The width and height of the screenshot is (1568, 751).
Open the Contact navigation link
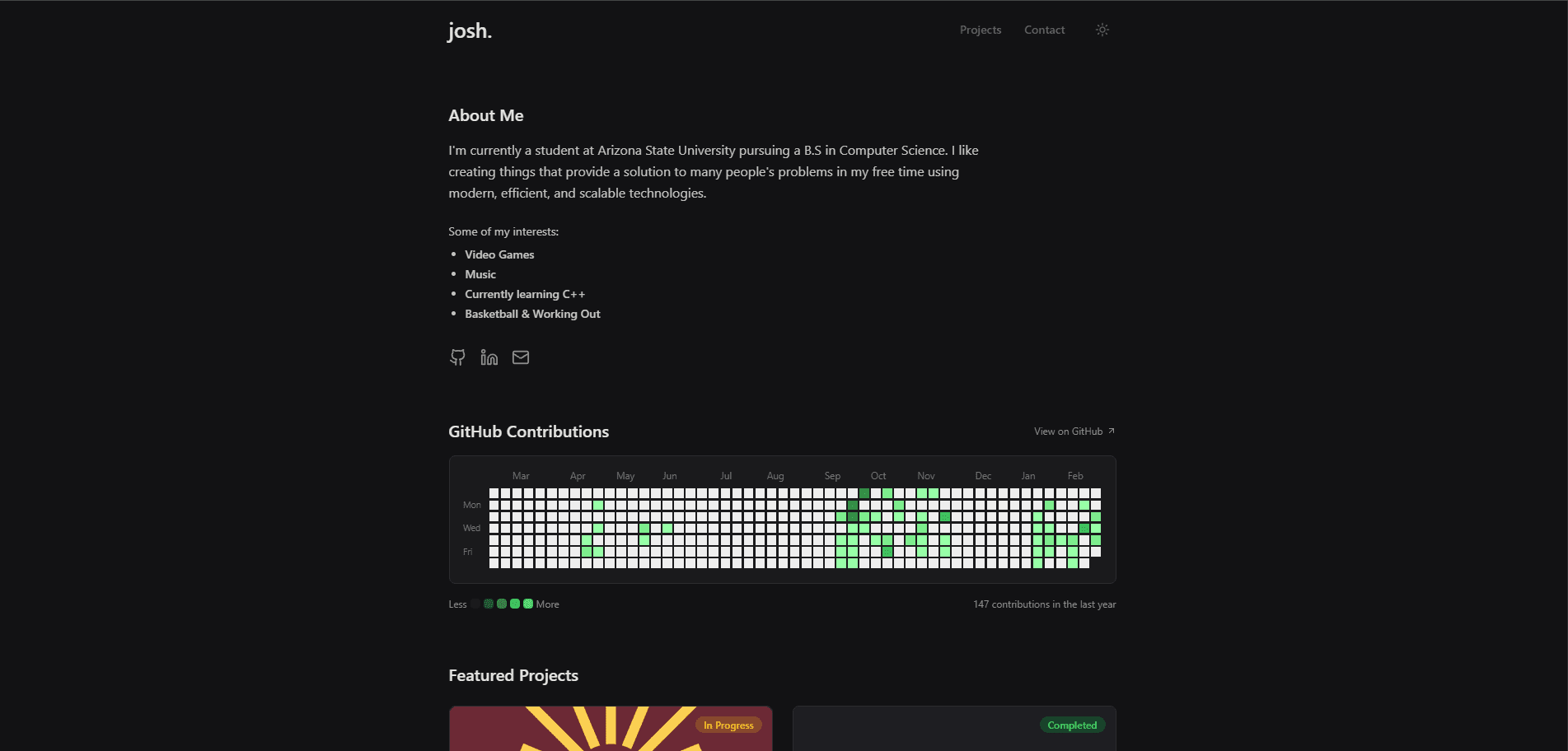point(1043,30)
